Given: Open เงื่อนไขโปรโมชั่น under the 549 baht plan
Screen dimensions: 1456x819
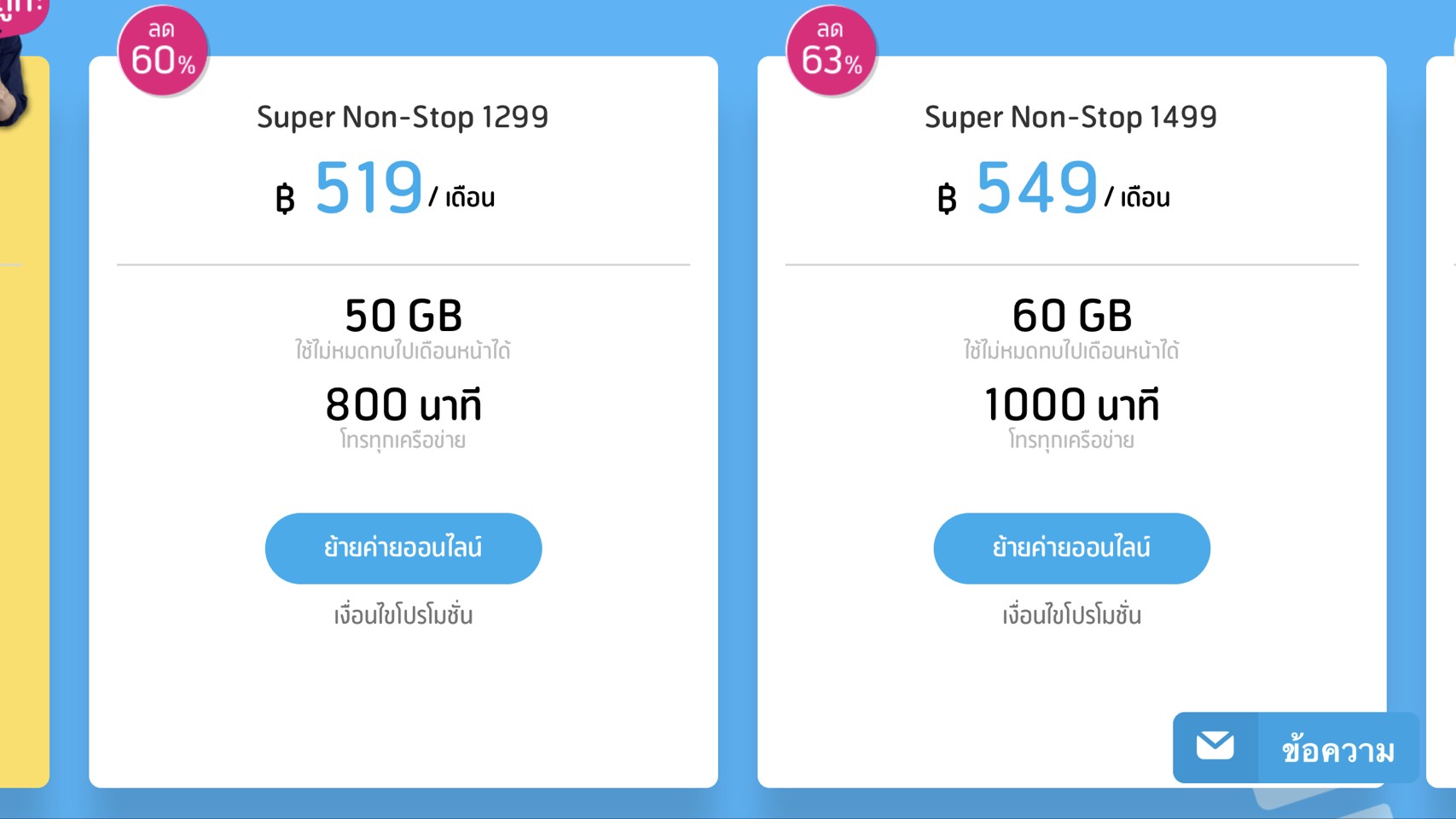Looking at the screenshot, I should [1071, 615].
